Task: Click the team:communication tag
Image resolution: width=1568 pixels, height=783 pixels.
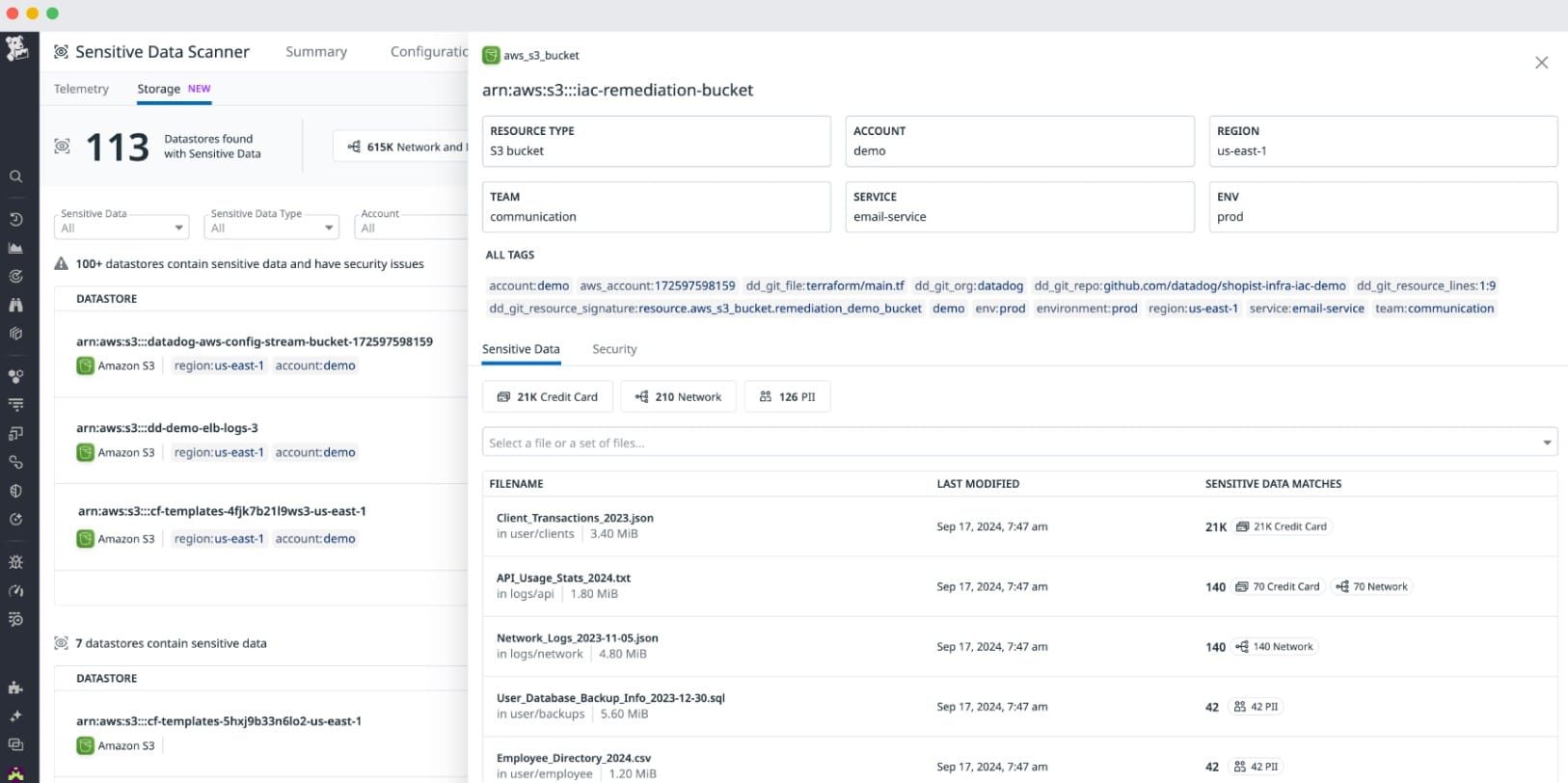Action: pyautogui.click(x=1434, y=309)
